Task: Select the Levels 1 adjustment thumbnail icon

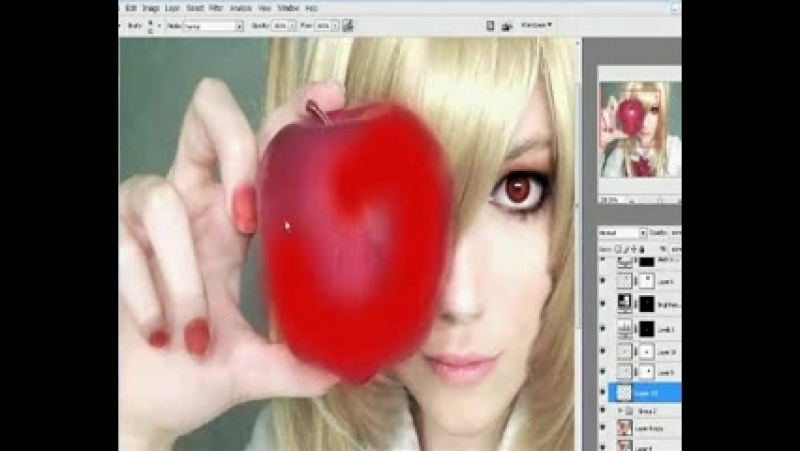Action: click(x=625, y=329)
